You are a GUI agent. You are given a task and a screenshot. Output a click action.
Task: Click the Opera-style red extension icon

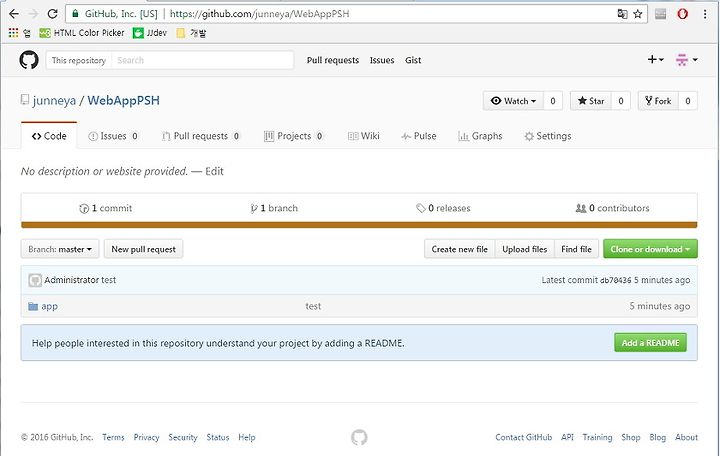click(682, 14)
